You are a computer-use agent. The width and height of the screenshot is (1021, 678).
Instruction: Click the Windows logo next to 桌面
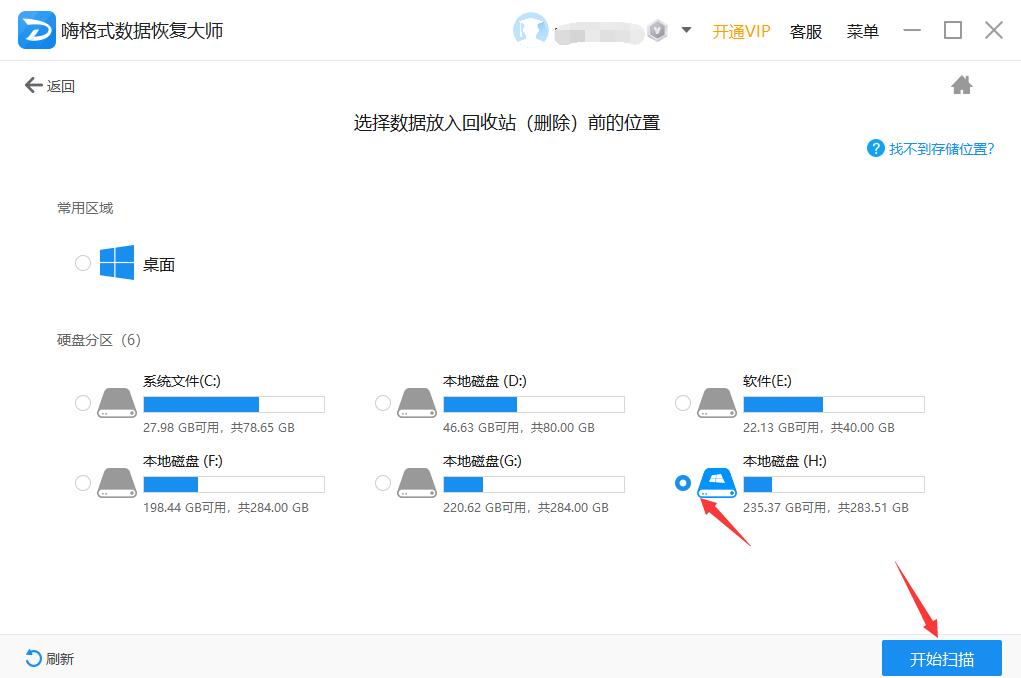(x=118, y=262)
